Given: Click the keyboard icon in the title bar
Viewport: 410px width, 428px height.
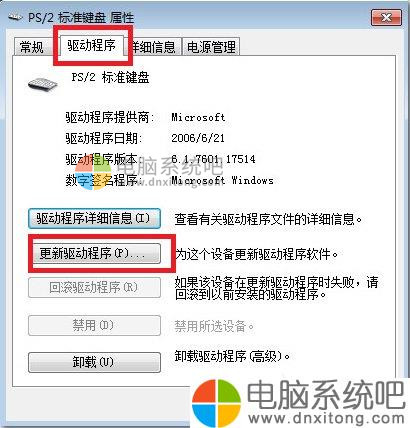Looking at the screenshot, I should pos(15,17).
